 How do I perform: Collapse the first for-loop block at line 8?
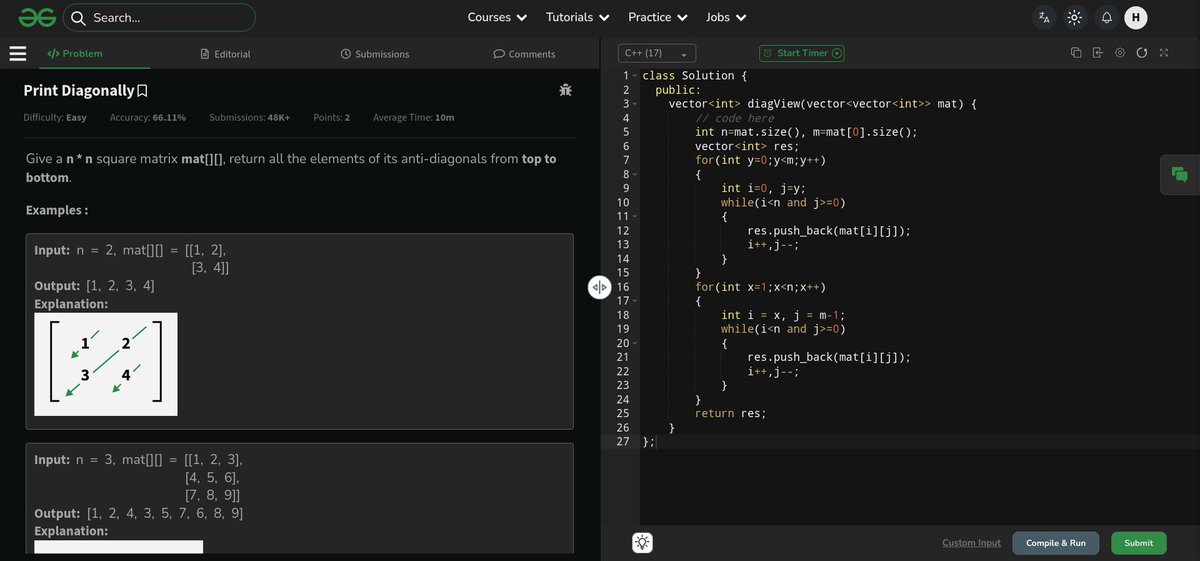(635, 174)
